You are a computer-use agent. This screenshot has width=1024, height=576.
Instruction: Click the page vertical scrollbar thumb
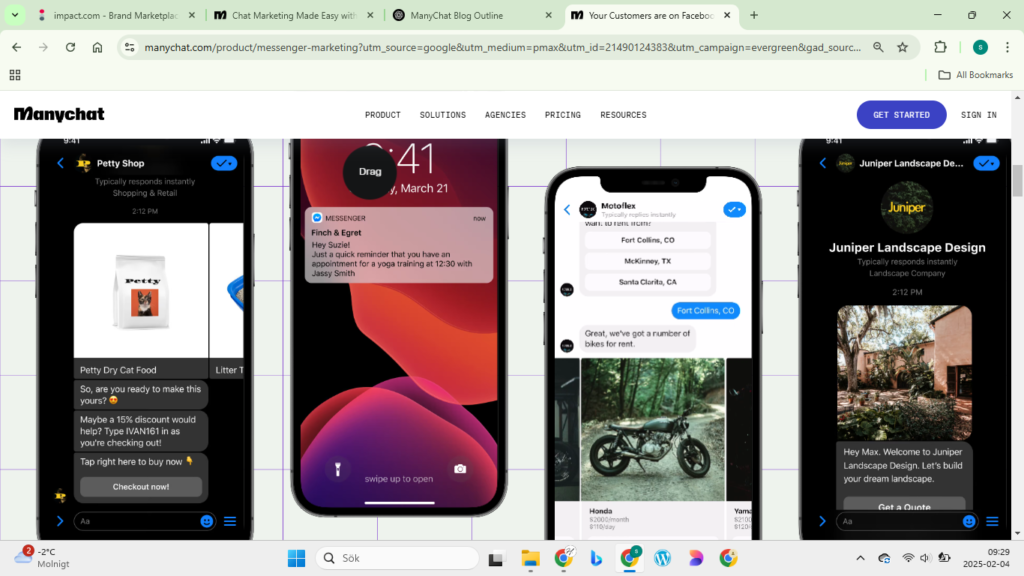click(x=1017, y=181)
